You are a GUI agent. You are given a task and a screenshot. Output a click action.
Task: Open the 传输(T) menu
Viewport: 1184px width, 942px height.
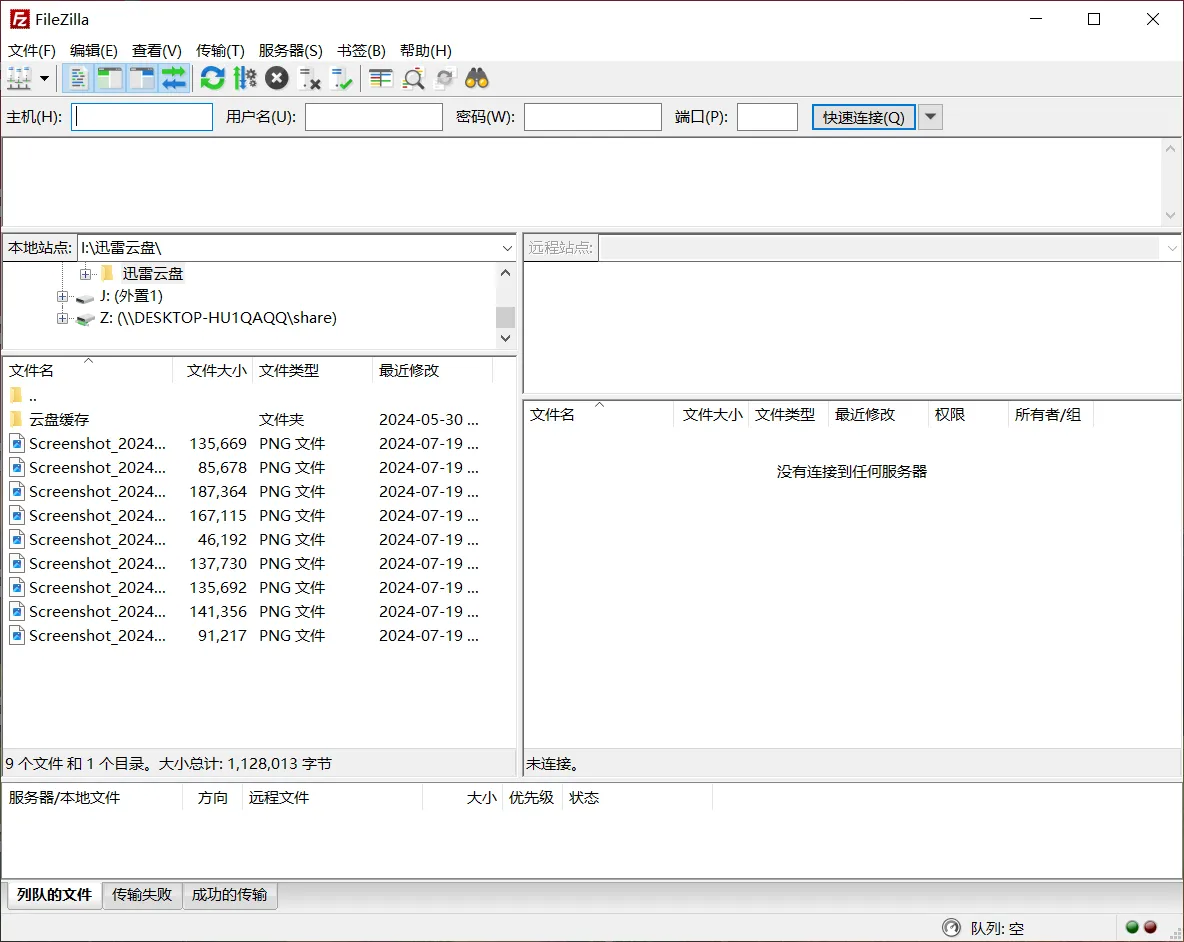pyautogui.click(x=220, y=51)
